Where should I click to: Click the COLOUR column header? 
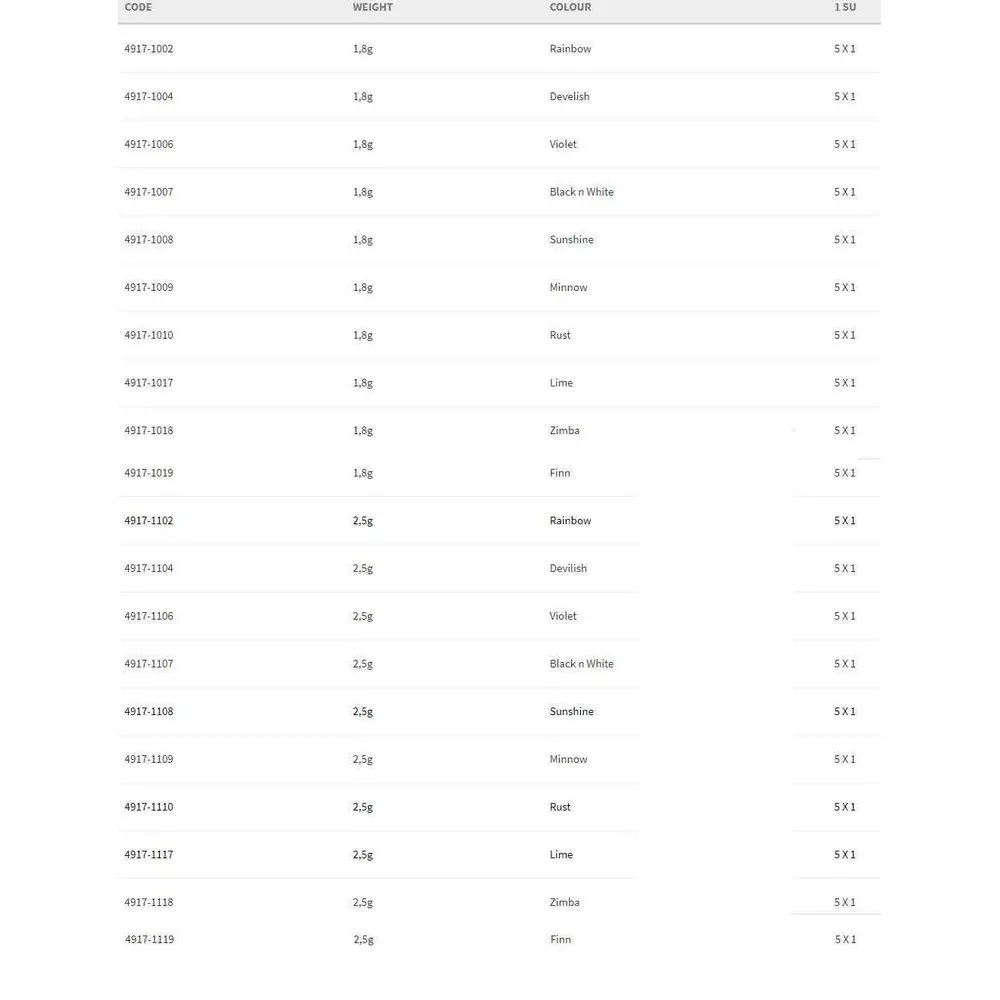tap(570, 7)
